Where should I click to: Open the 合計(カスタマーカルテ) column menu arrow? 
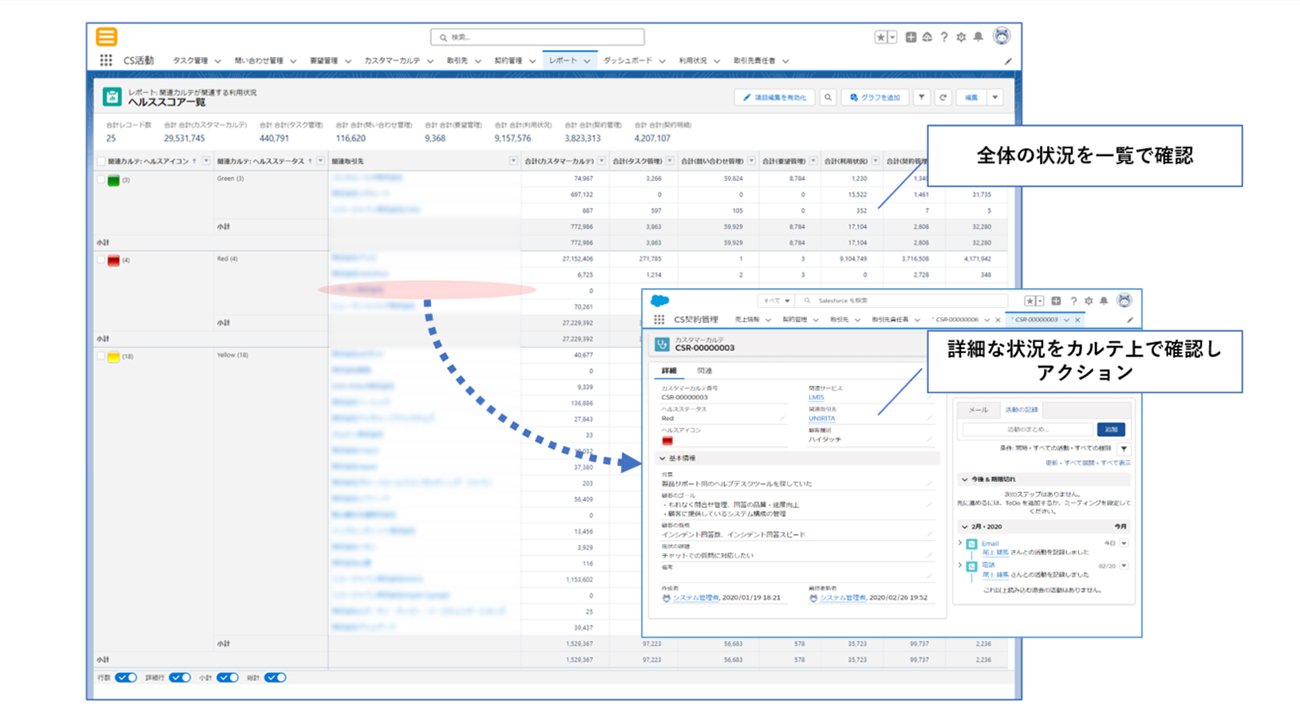click(602, 160)
